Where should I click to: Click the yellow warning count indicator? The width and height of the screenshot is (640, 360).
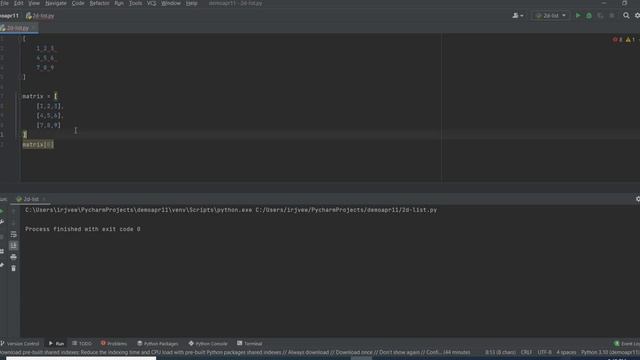point(630,40)
